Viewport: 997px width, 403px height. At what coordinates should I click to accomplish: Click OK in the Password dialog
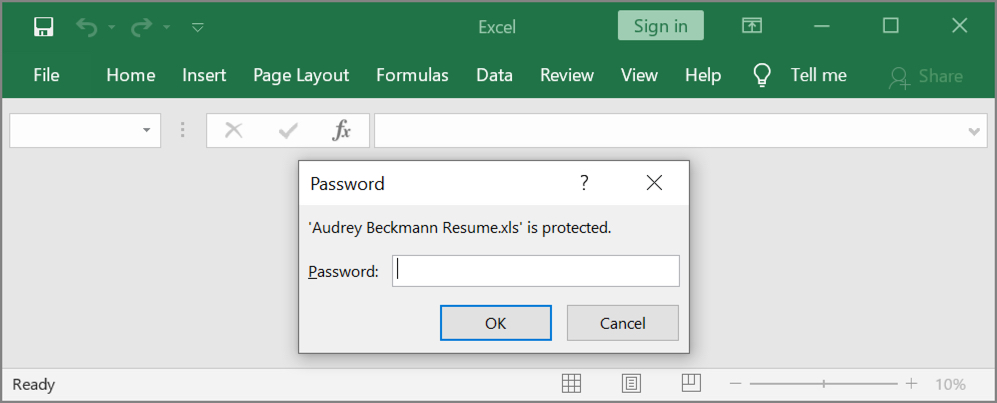click(x=495, y=323)
